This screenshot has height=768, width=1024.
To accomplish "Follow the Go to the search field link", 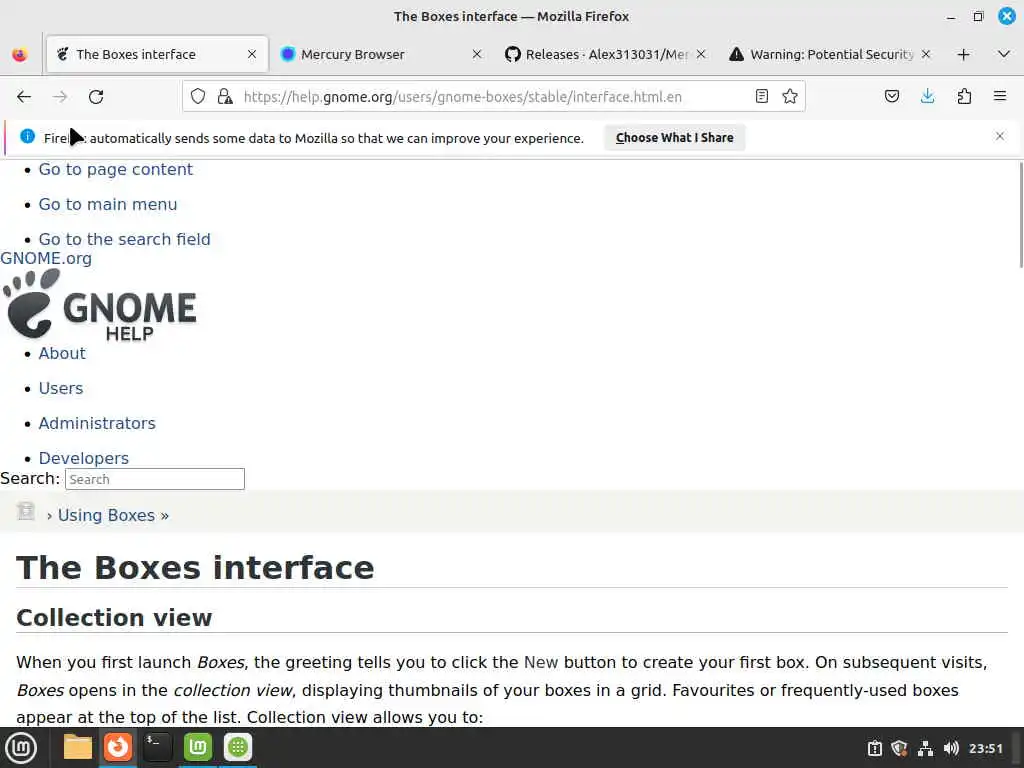I will point(125,239).
